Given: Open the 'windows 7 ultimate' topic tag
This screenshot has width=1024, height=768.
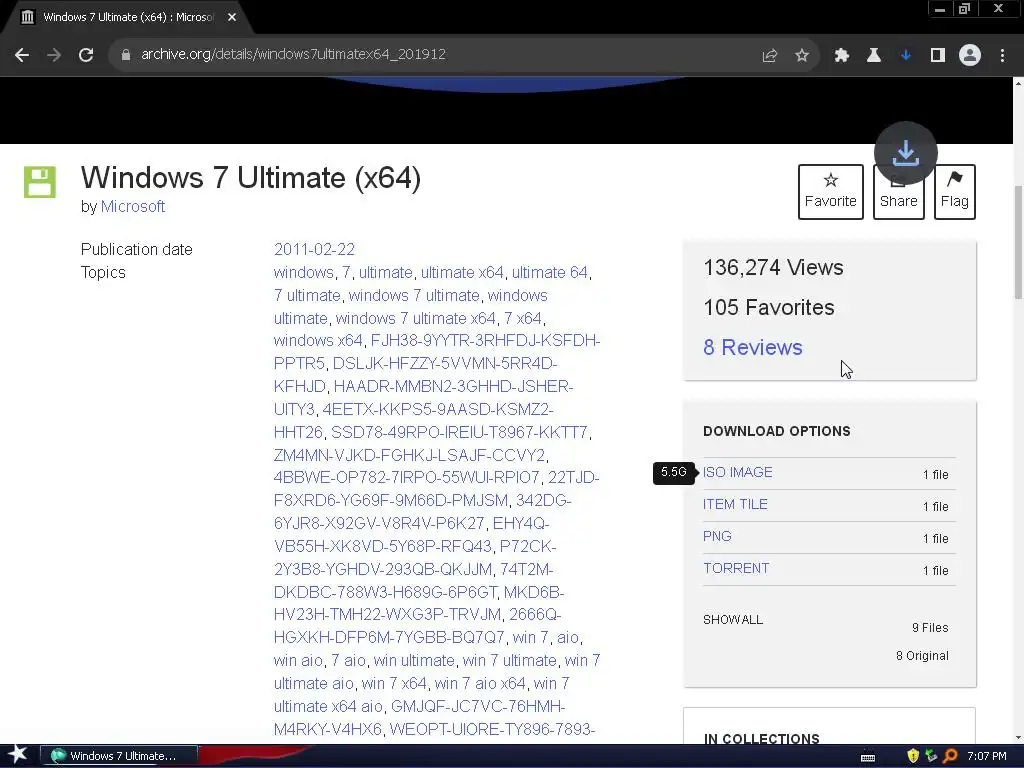Looking at the screenshot, I should (414, 295).
